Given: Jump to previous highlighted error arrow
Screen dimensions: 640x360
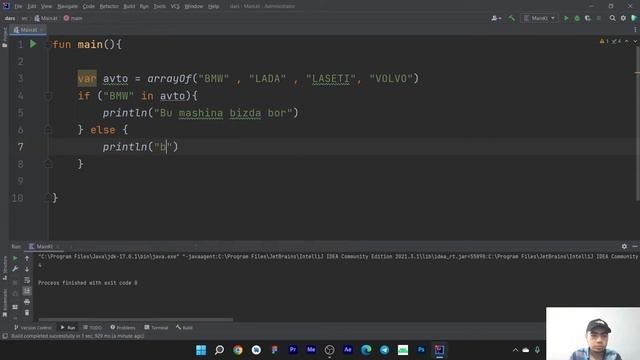Looking at the screenshot, I should 627,41.
